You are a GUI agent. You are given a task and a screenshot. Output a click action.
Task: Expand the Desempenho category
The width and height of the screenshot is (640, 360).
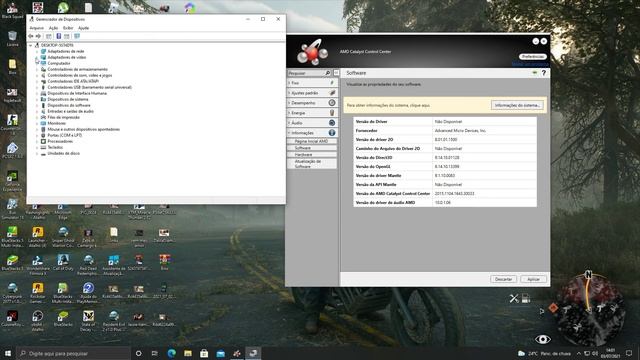(x=312, y=103)
